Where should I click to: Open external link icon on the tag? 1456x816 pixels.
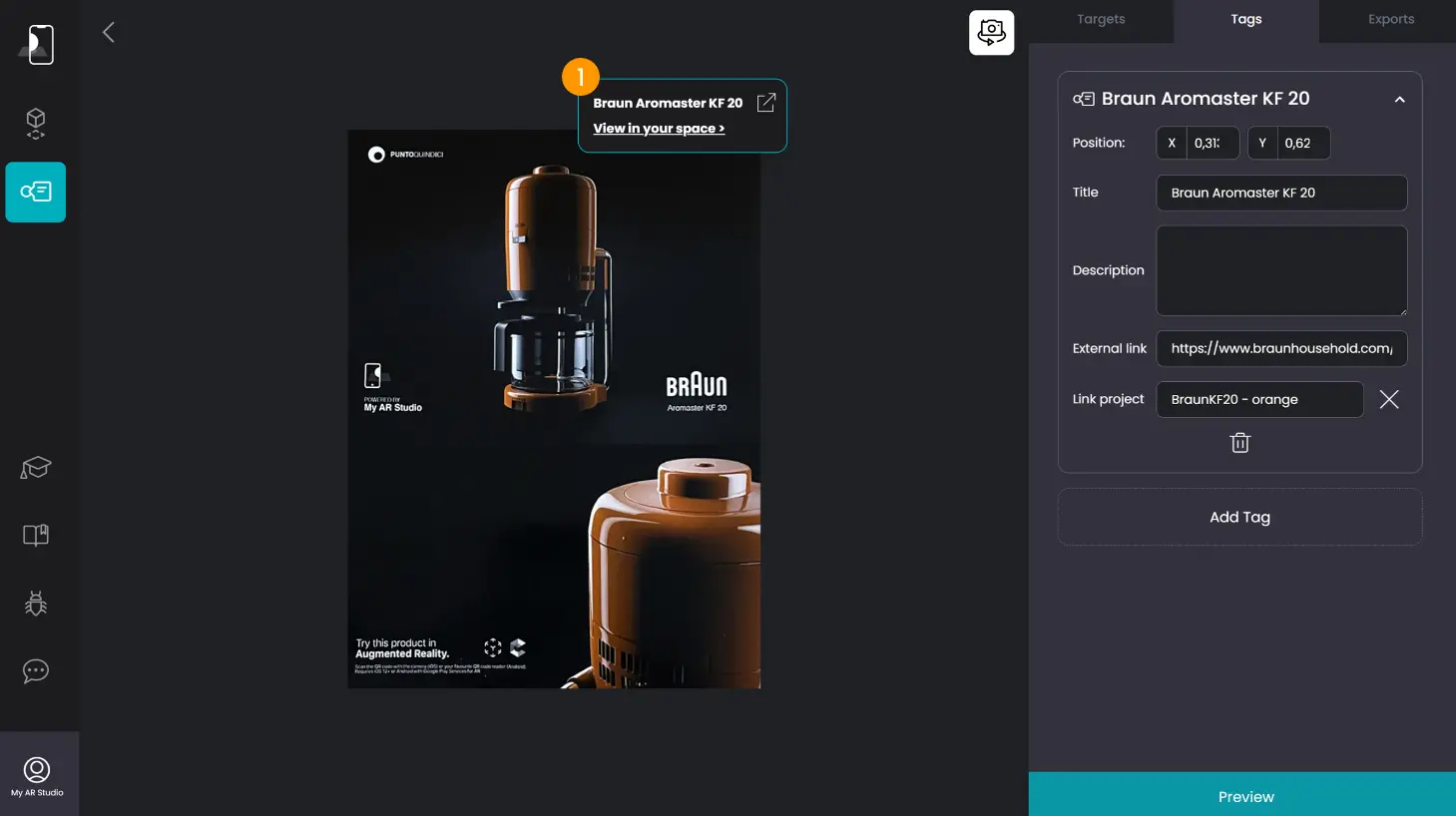pyautogui.click(x=766, y=103)
